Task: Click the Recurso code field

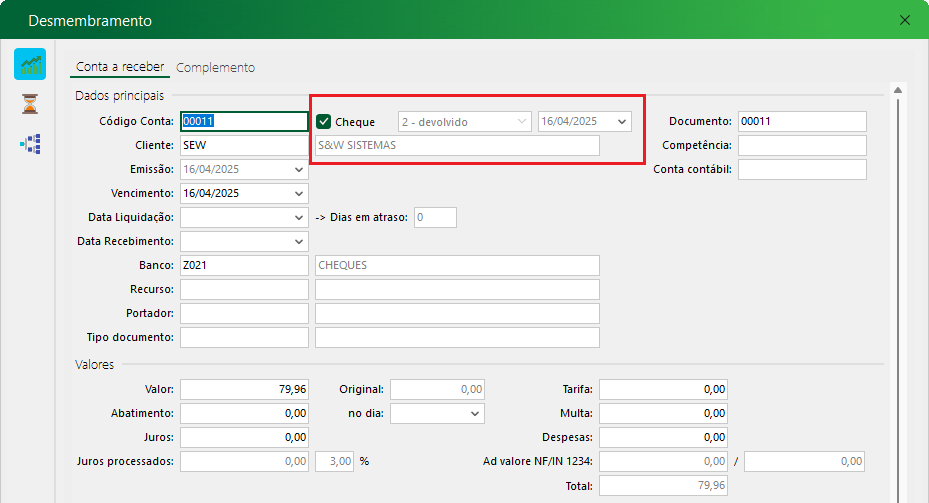Action: [x=244, y=289]
